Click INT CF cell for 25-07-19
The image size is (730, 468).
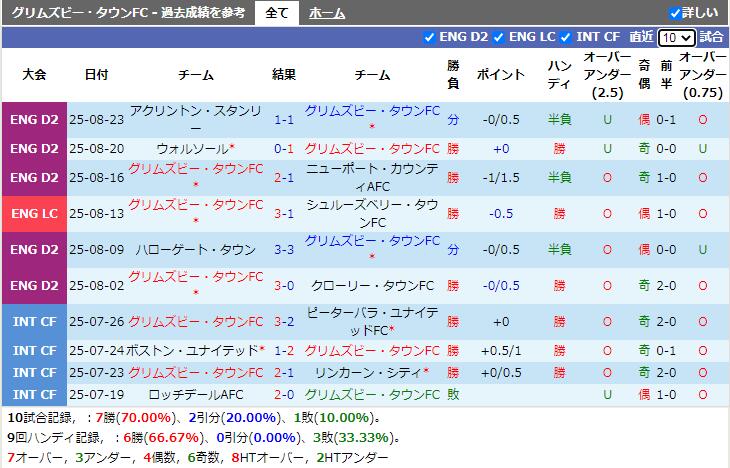[34, 394]
